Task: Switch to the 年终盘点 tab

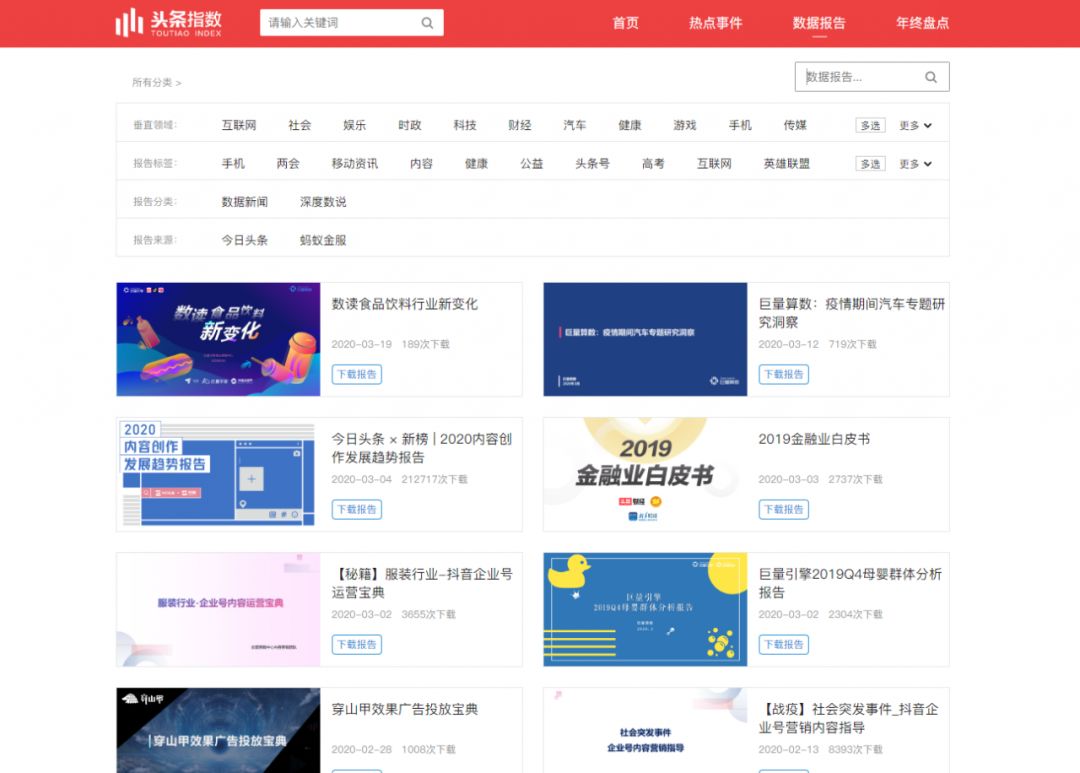Action: pyautogui.click(x=920, y=22)
